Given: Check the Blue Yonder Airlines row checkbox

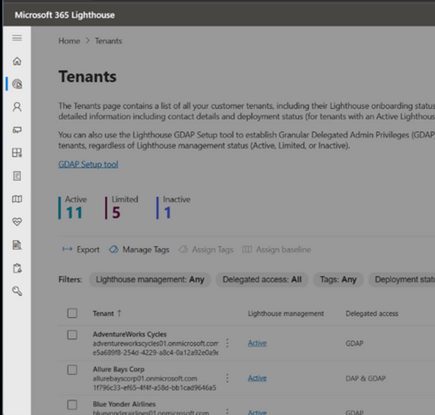Looking at the screenshot, I should (x=72, y=405).
